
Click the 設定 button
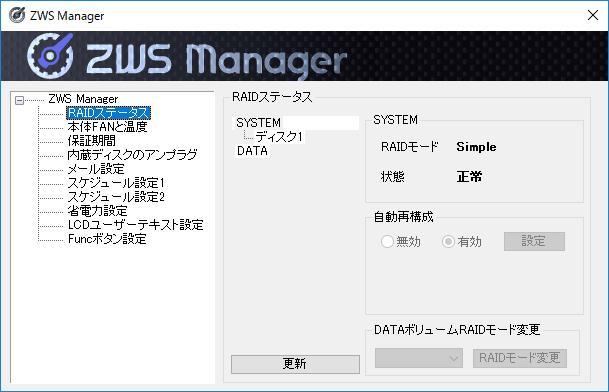(534, 241)
